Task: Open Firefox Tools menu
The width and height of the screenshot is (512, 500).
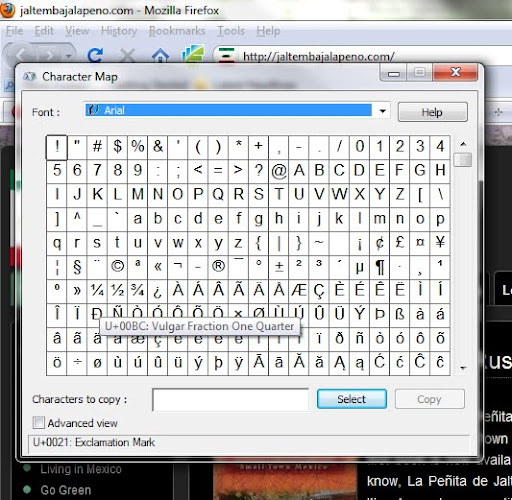Action: point(231,31)
